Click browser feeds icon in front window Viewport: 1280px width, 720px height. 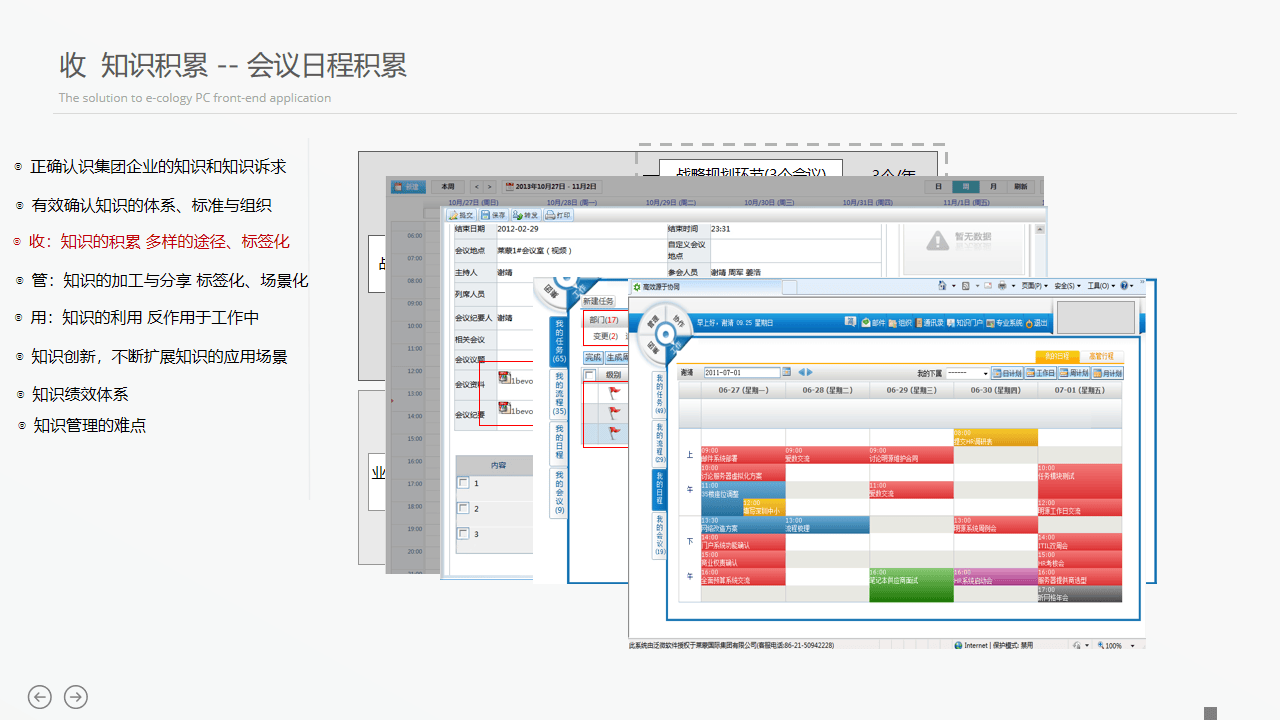pyautogui.click(x=965, y=286)
